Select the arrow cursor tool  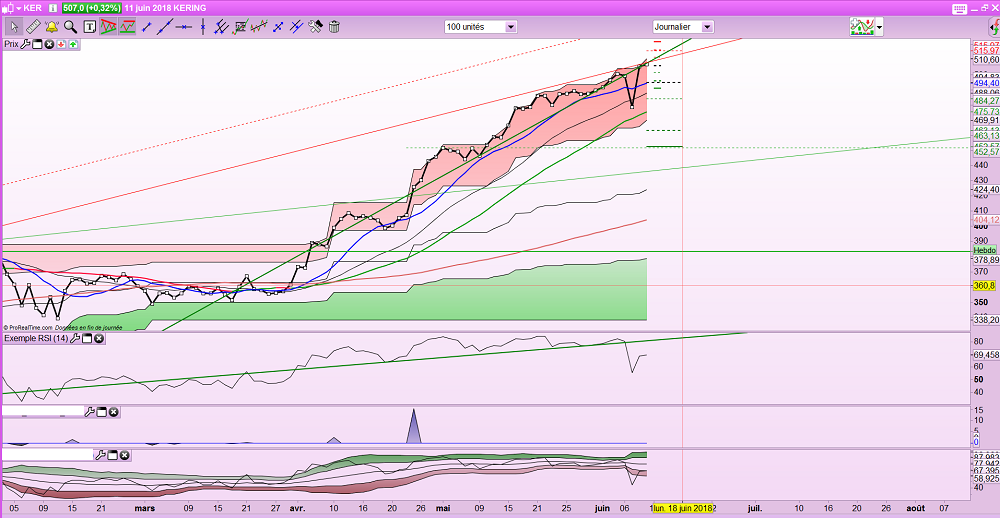14,27
